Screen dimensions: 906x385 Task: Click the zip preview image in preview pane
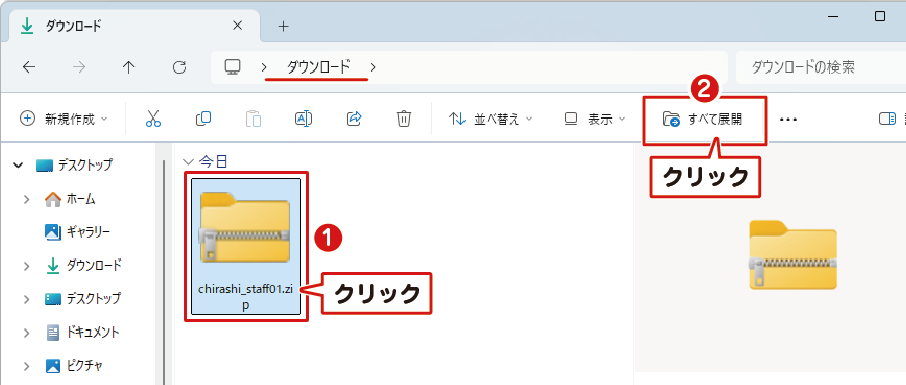pos(793,255)
